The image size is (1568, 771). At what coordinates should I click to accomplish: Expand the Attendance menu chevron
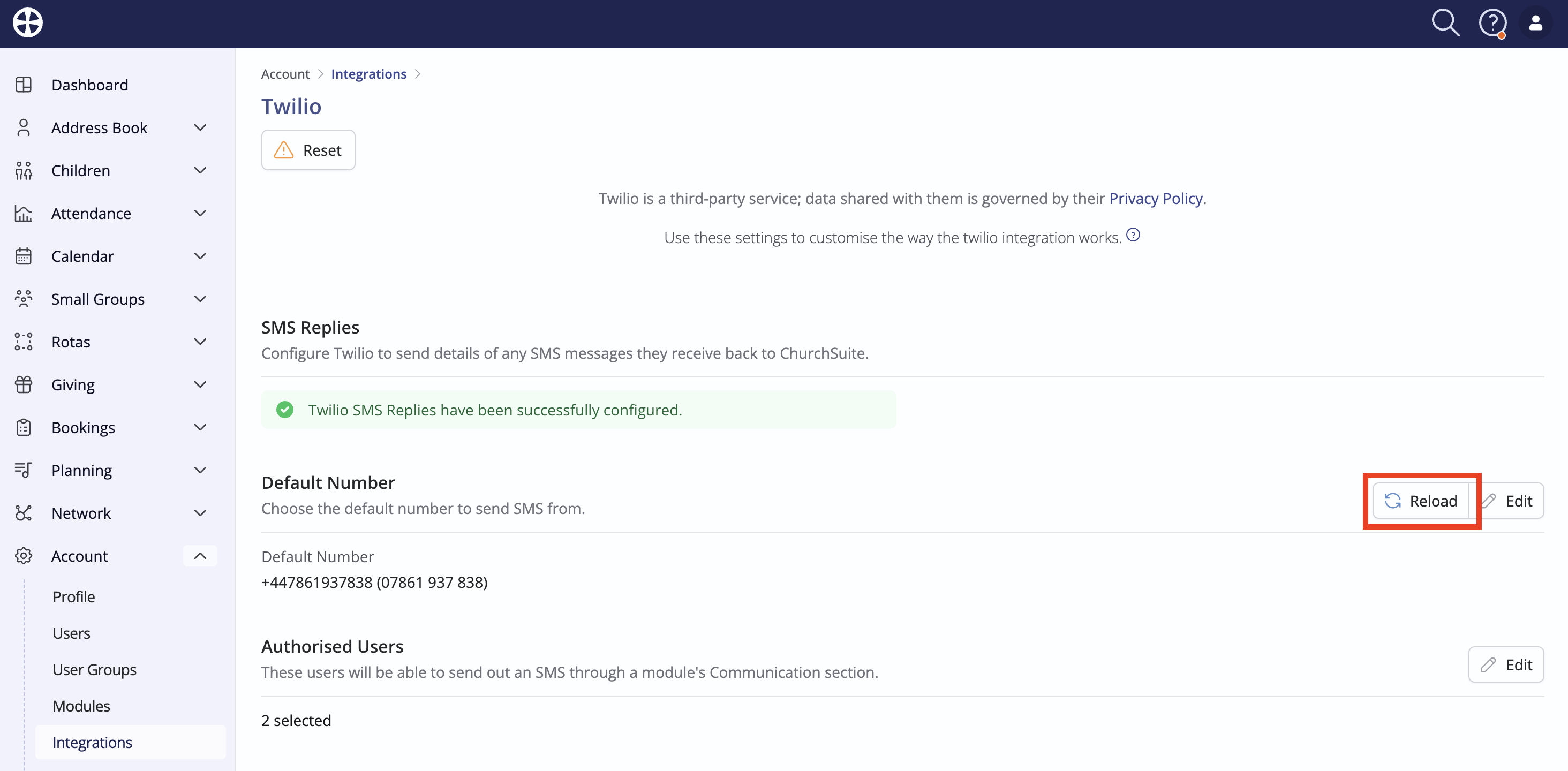pos(200,214)
